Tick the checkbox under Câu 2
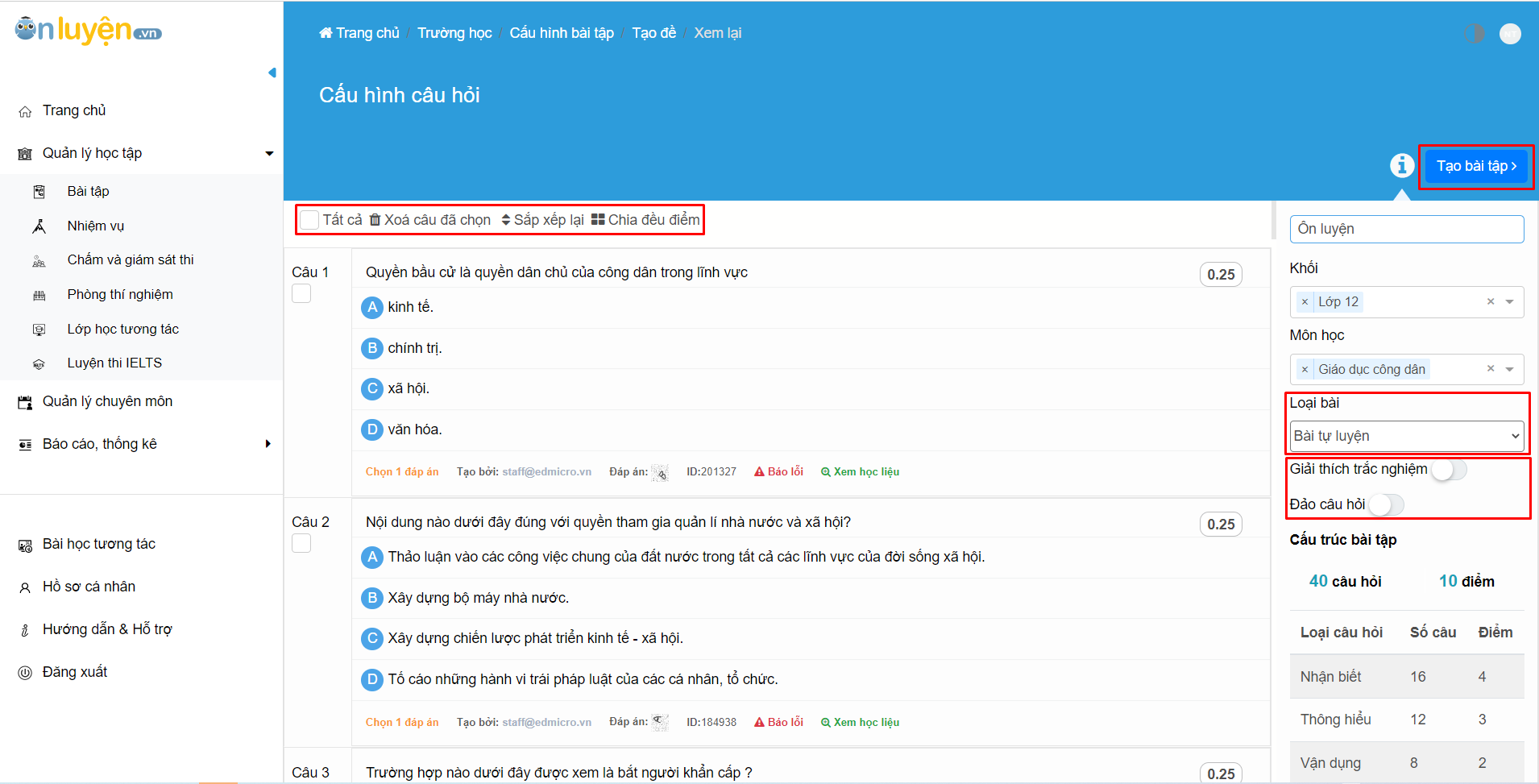Image resolution: width=1539 pixels, height=784 pixels. click(301, 543)
